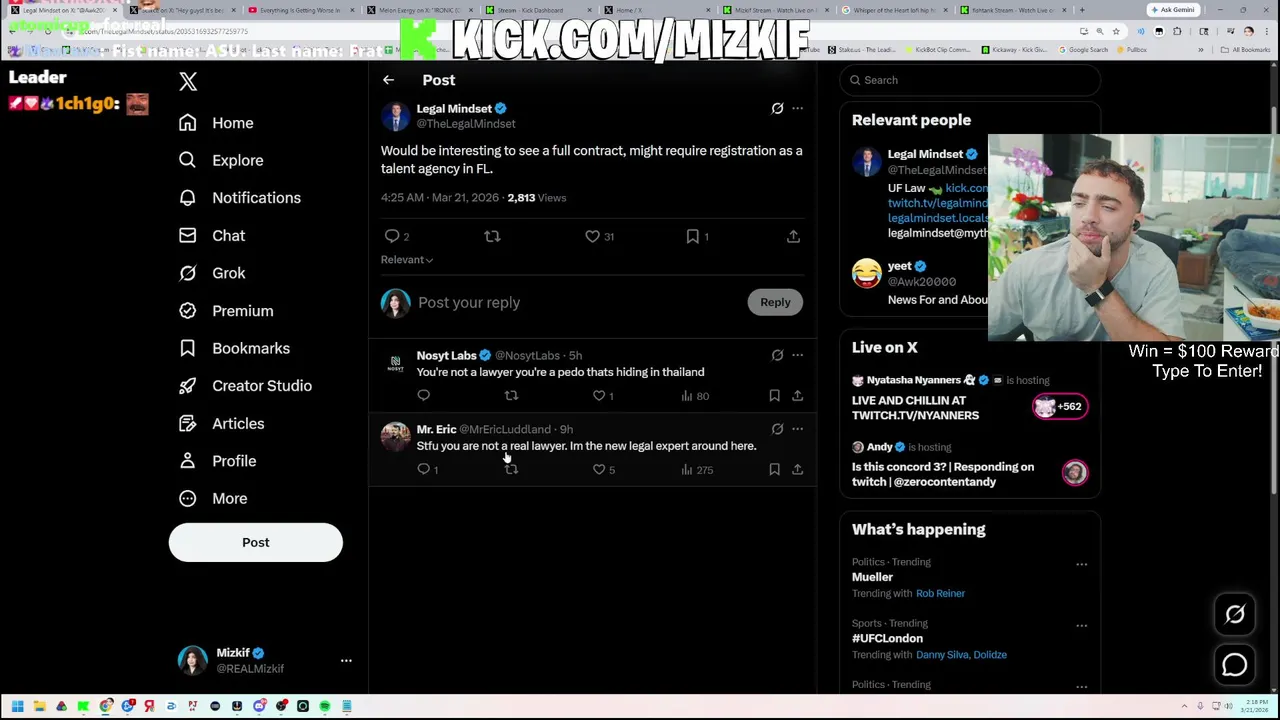Click the X Search box
This screenshot has width=1280, height=720.
[969, 80]
